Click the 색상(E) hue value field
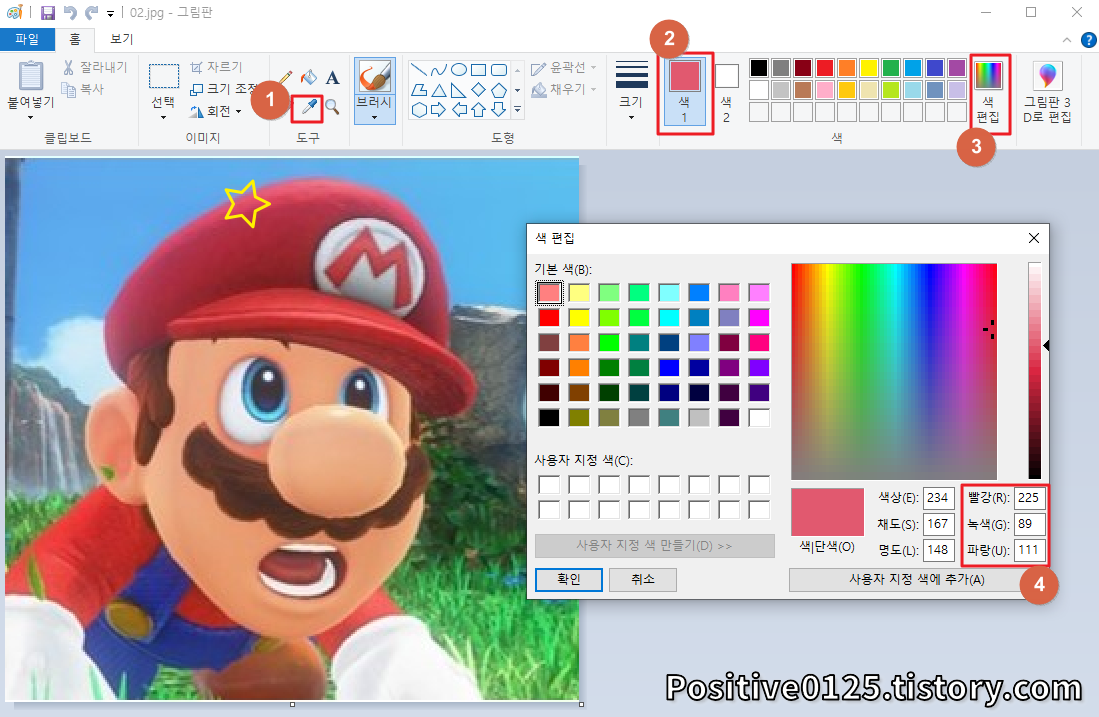 coord(938,498)
